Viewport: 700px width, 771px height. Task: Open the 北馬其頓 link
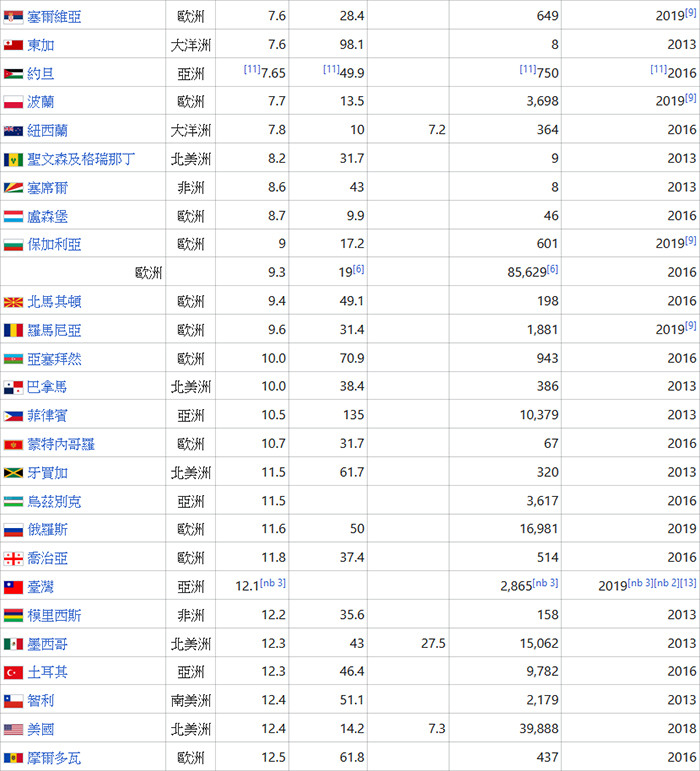(x=54, y=302)
